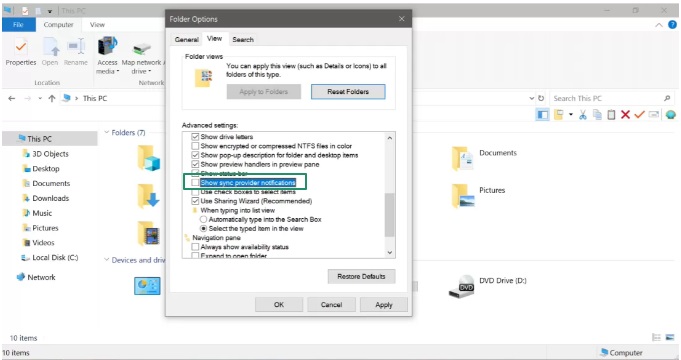Click the Reset Folders button

point(348,92)
